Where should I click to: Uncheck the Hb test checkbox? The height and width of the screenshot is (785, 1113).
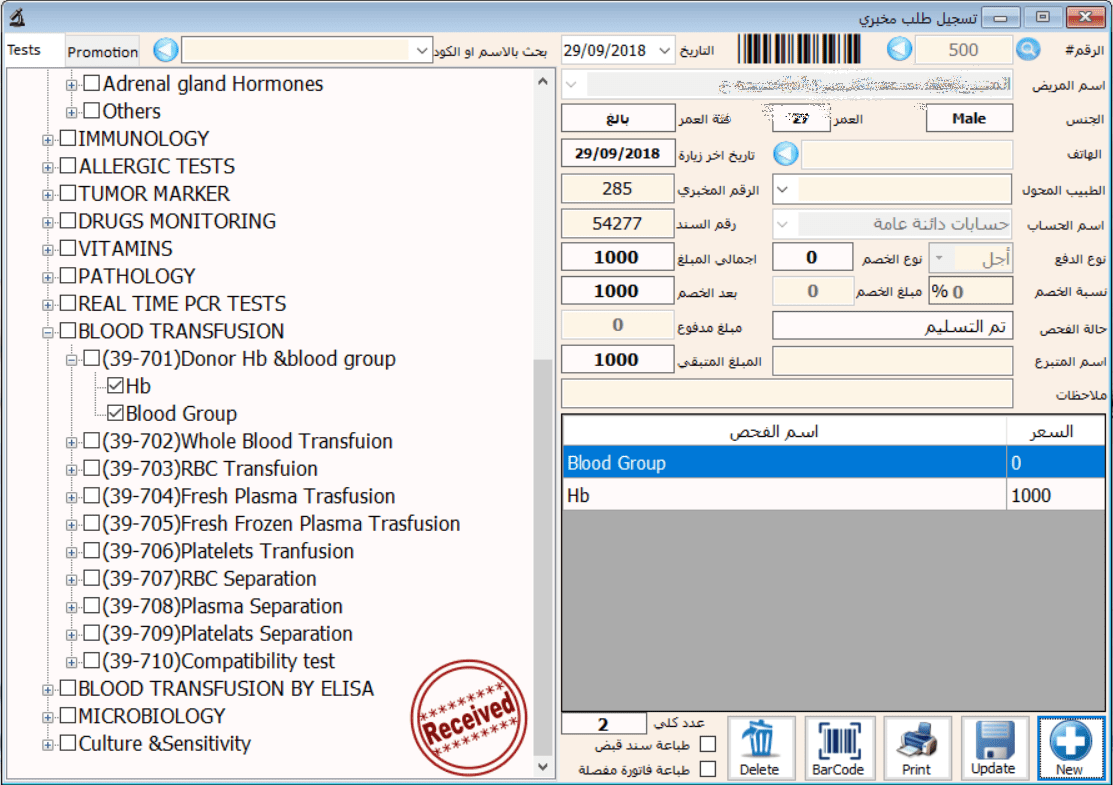(114, 386)
